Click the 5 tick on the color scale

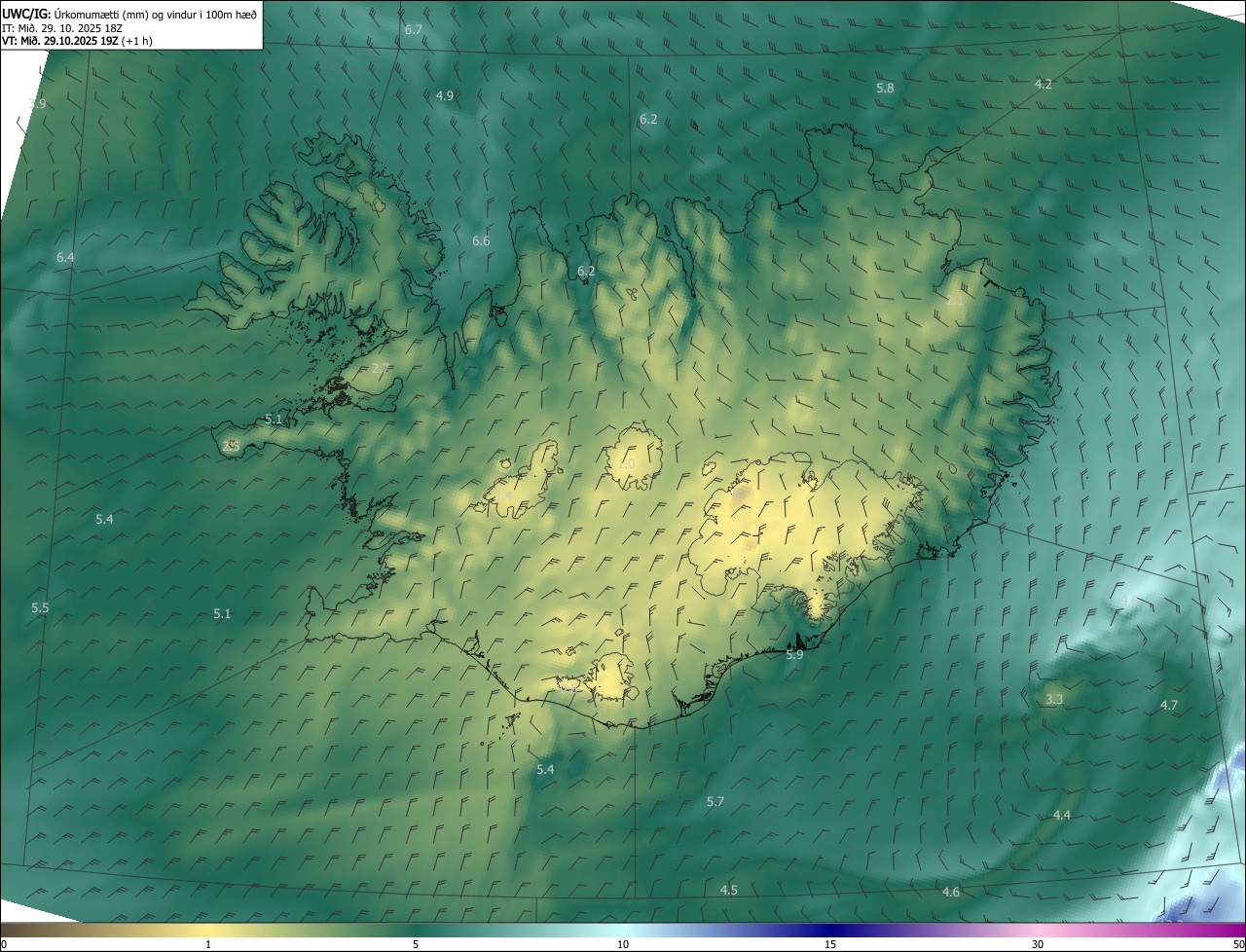416,944
